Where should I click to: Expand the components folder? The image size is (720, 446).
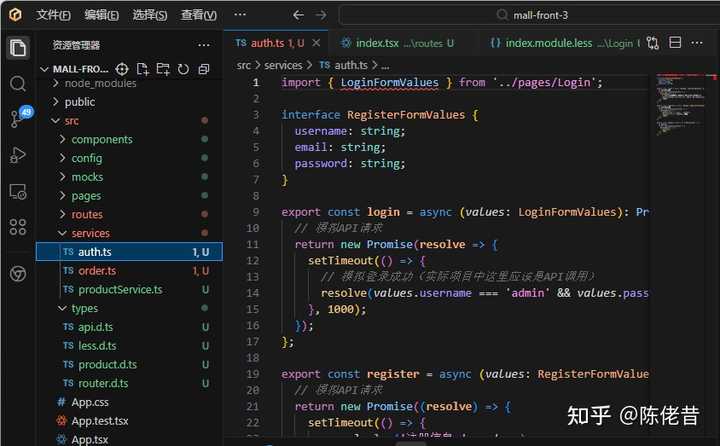pyautogui.click(x=101, y=140)
